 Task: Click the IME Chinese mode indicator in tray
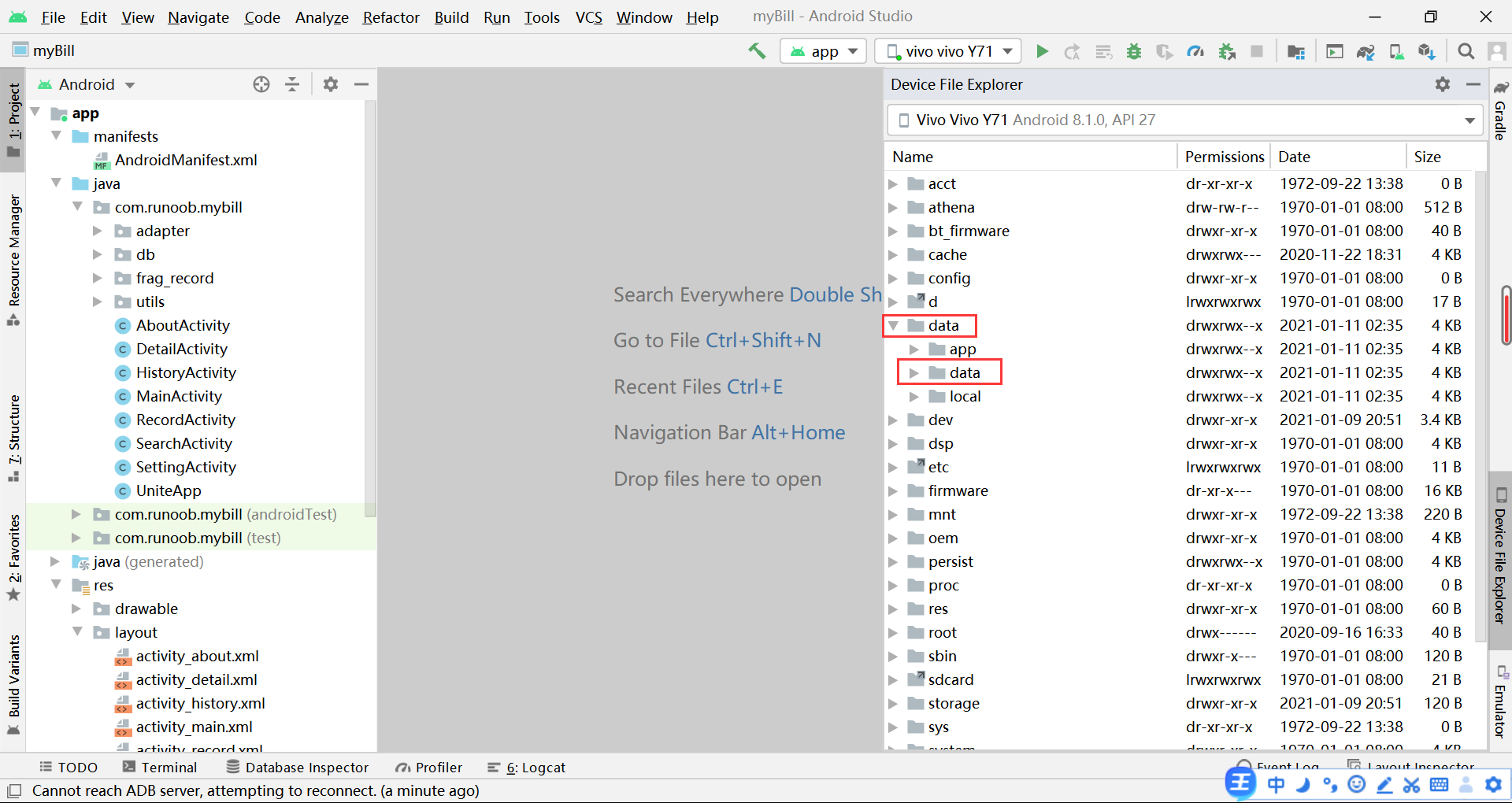click(x=1276, y=784)
